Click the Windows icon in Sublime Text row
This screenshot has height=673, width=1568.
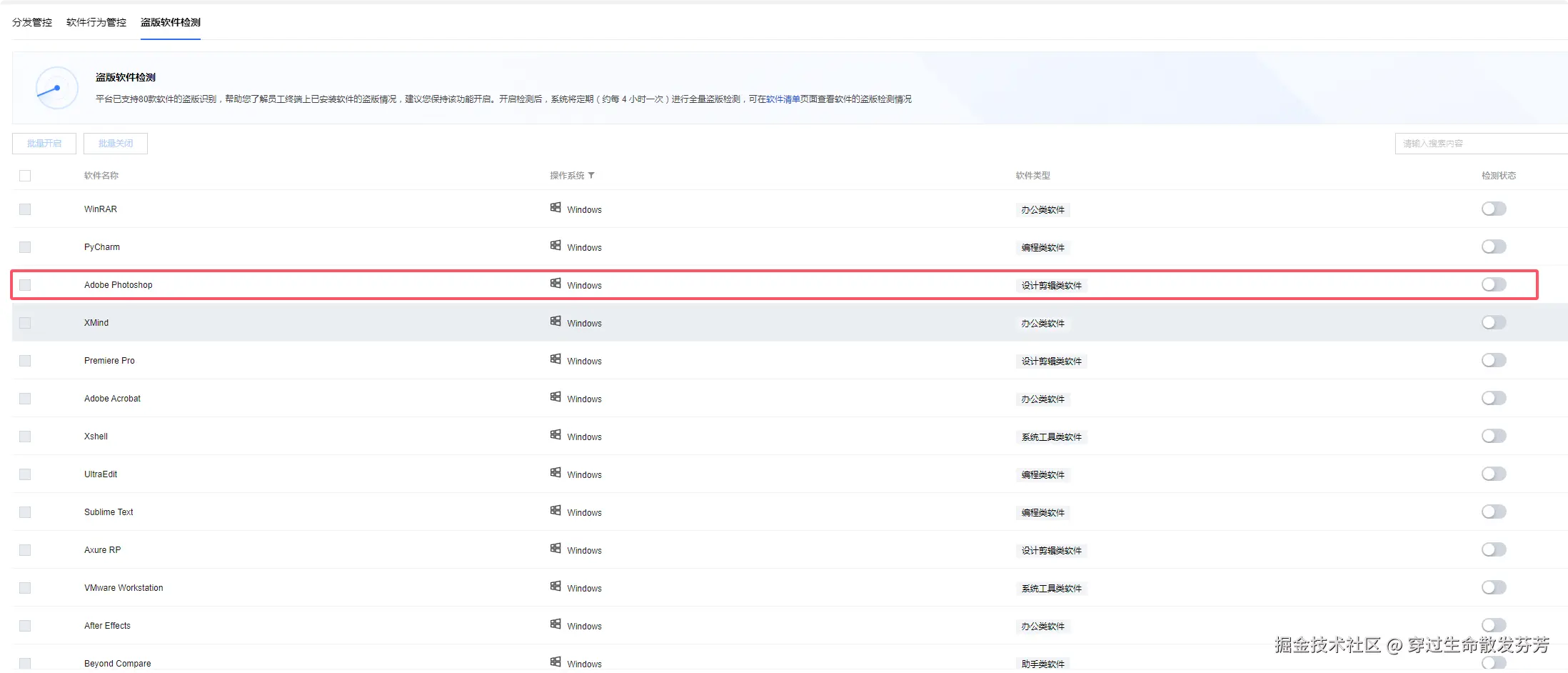[x=556, y=511]
